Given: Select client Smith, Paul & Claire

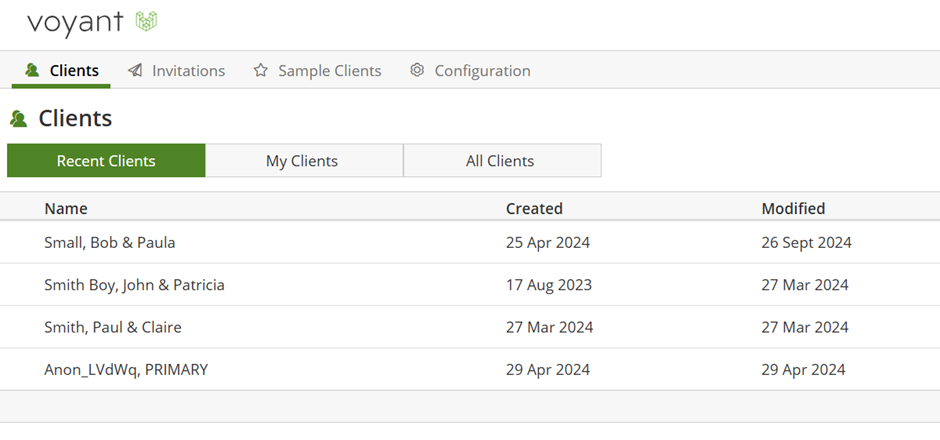Looking at the screenshot, I should pyautogui.click(x=470, y=327).
